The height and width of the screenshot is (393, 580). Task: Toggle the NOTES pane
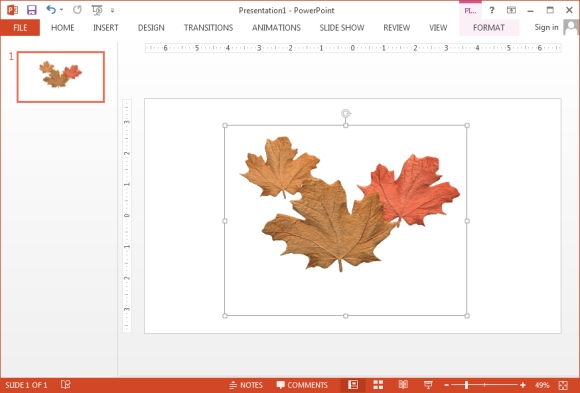(x=246, y=385)
